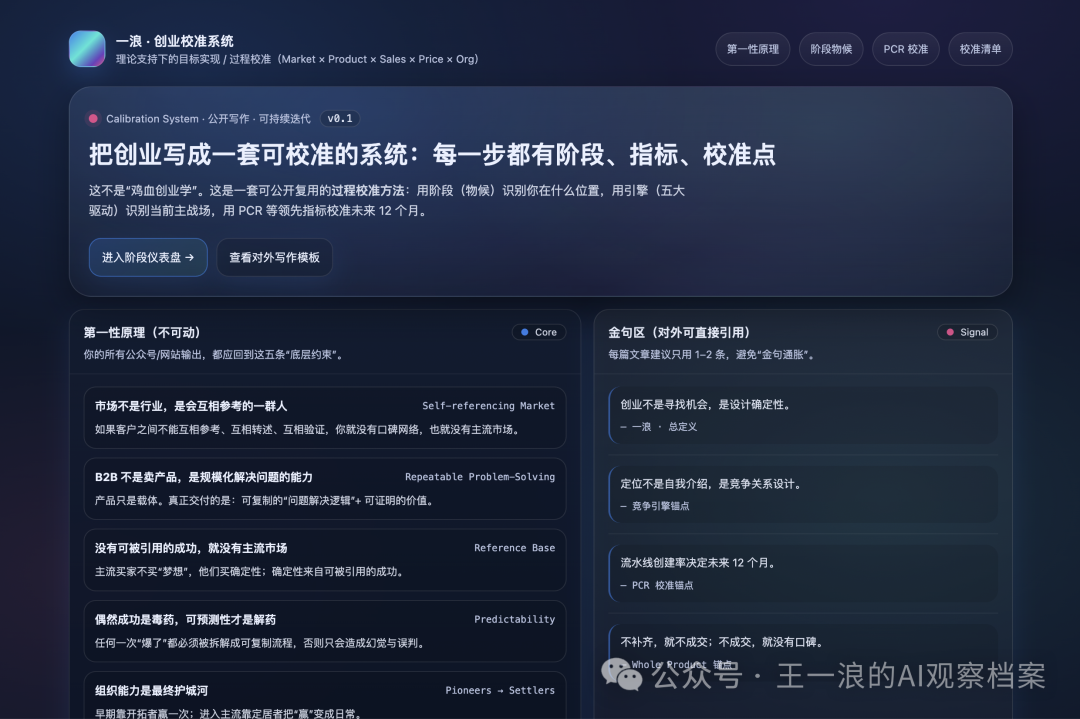Open 查看对外写作模板

pyautogui.click(x=274, y=257)
